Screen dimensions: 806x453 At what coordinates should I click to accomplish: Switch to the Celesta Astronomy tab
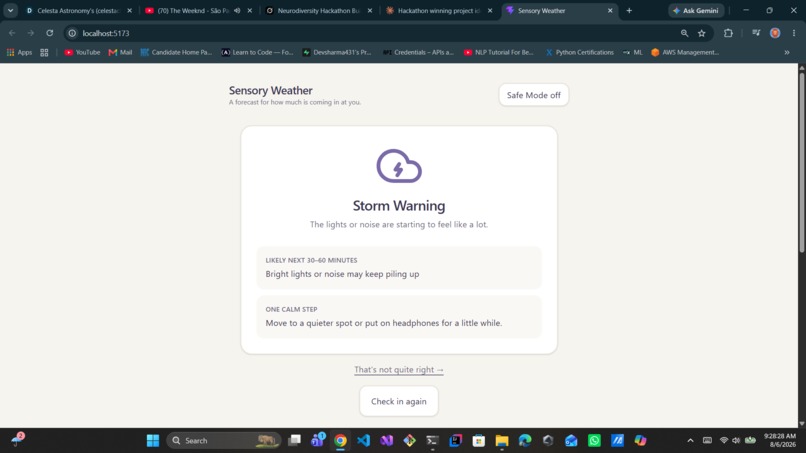point(77,10)
